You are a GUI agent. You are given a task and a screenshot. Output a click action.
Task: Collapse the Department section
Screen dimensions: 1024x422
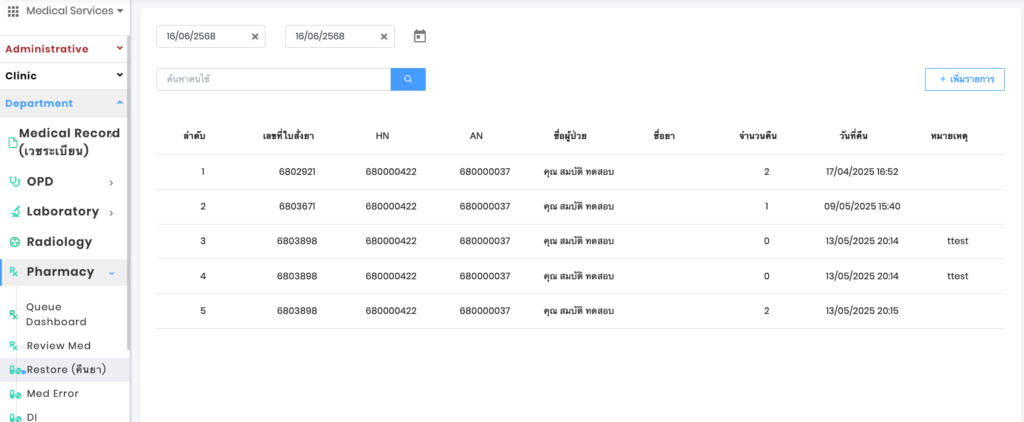coord(120,103)
